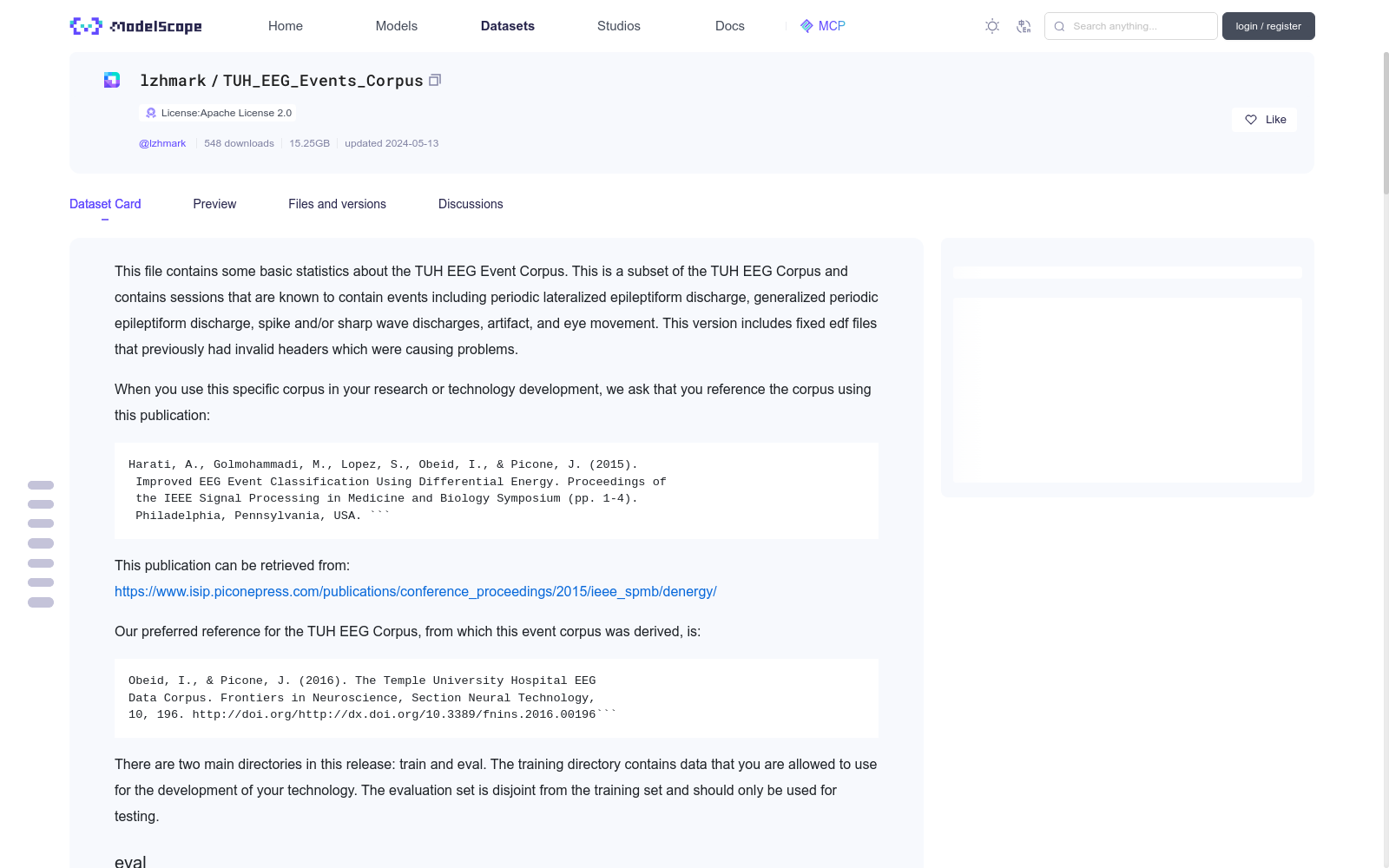Switch to the Preview tab
1389x868 pixels.
click(x=214, y=204)
